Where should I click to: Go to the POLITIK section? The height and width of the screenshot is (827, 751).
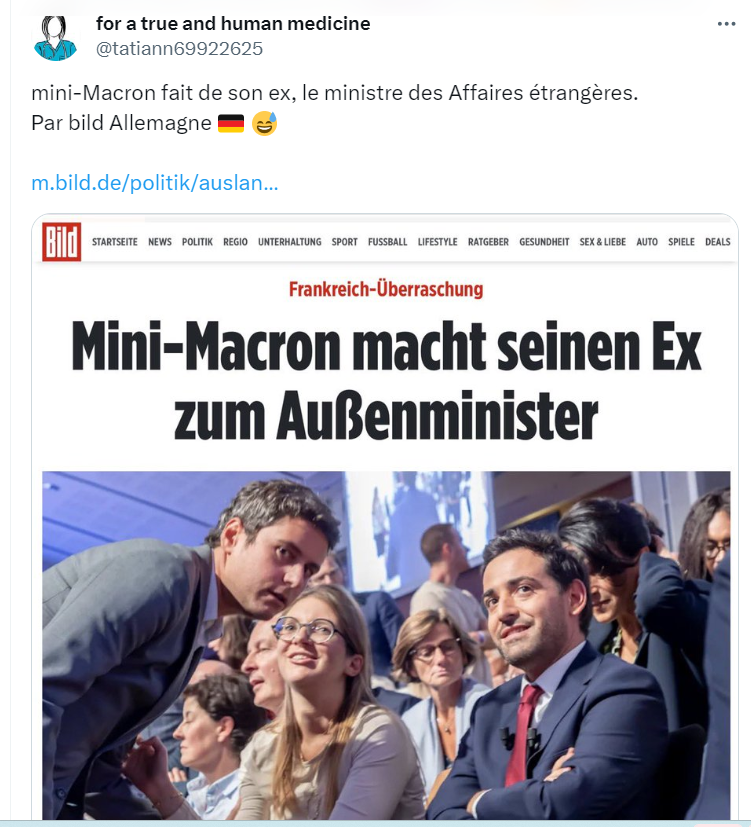(x=197, y=242)
